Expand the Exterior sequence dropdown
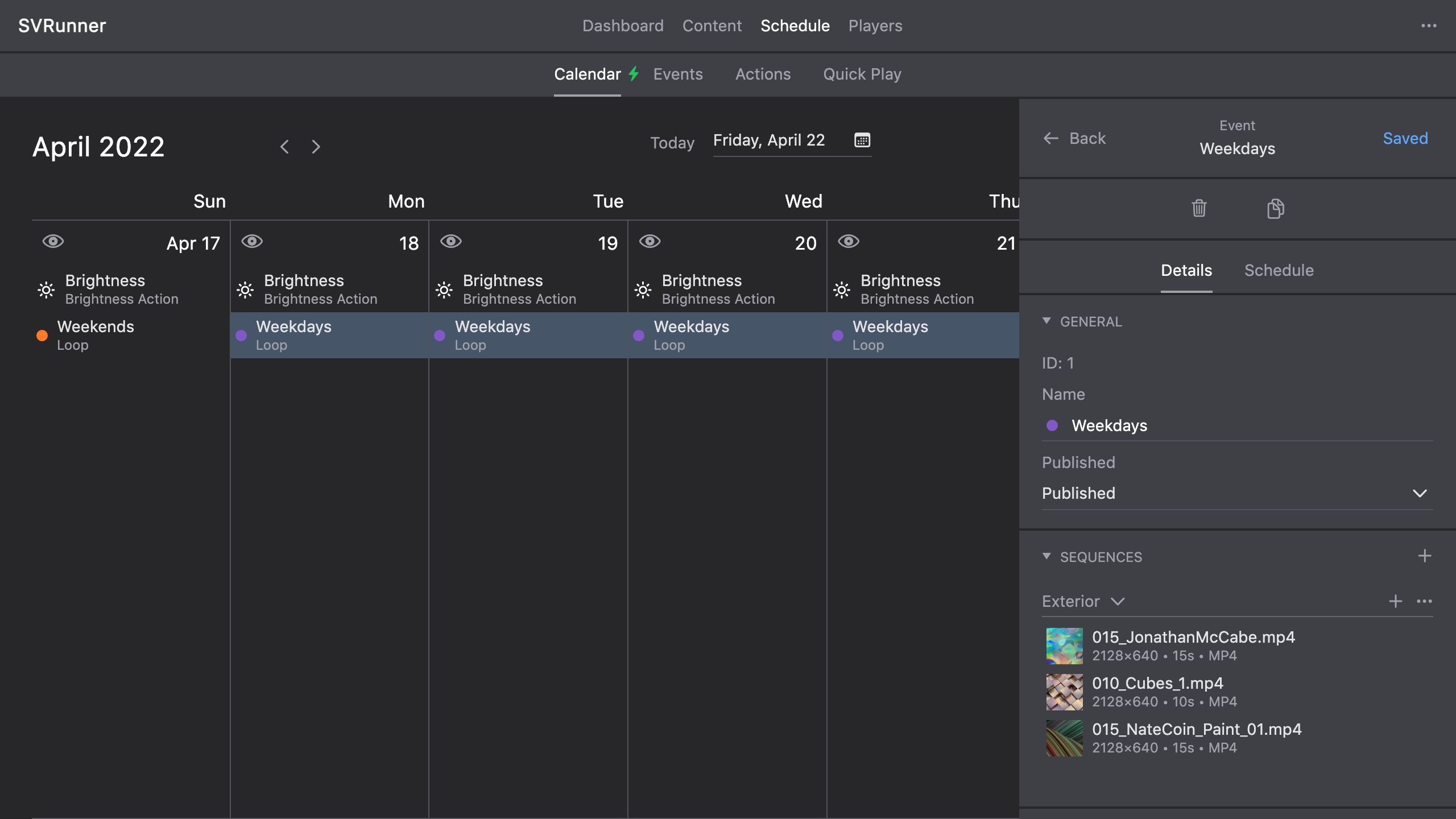1456x819 pixels. pyautogui.click(x=1118, y=602)
